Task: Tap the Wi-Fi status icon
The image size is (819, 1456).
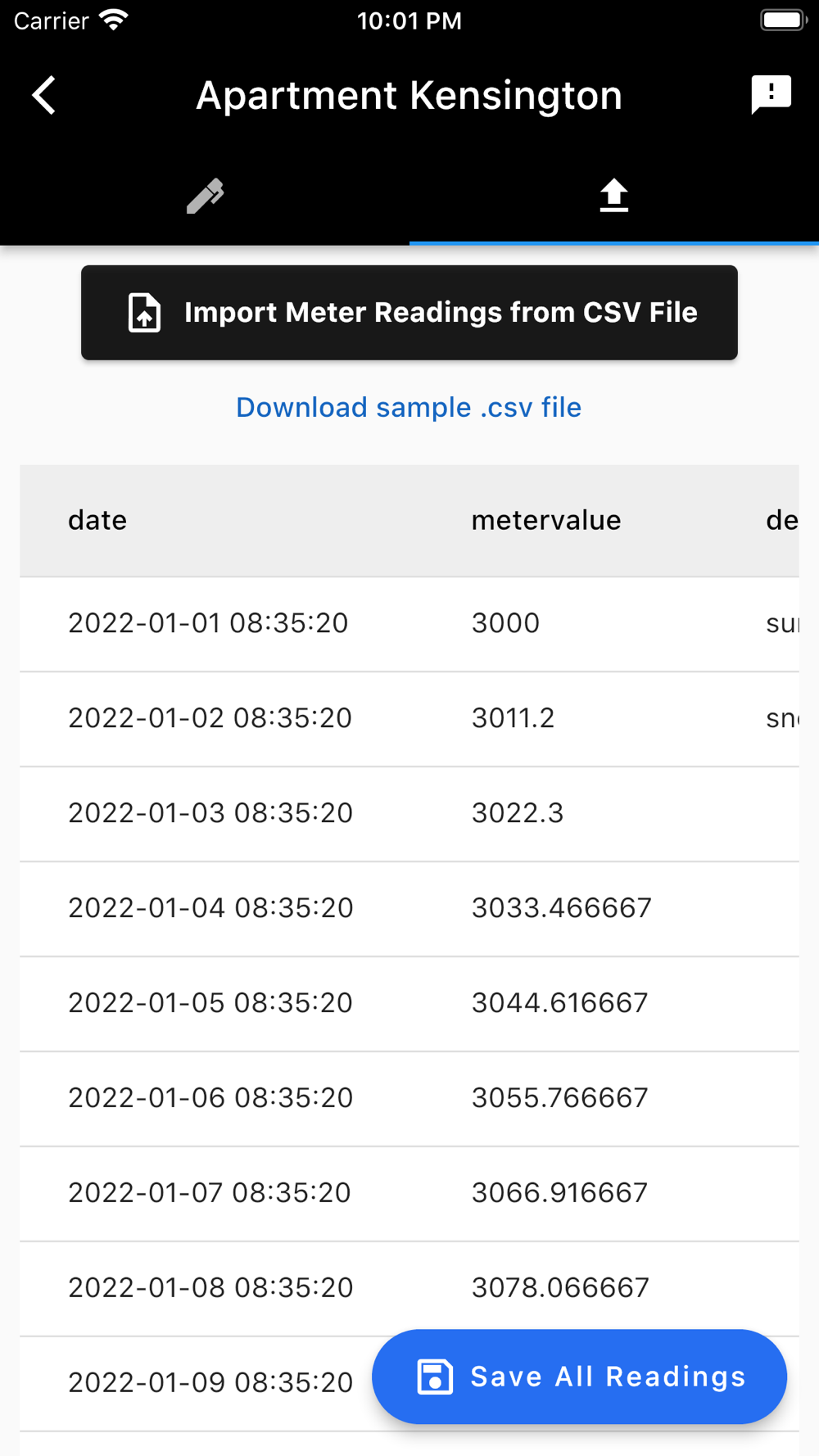Action: [x=114, y=20]
